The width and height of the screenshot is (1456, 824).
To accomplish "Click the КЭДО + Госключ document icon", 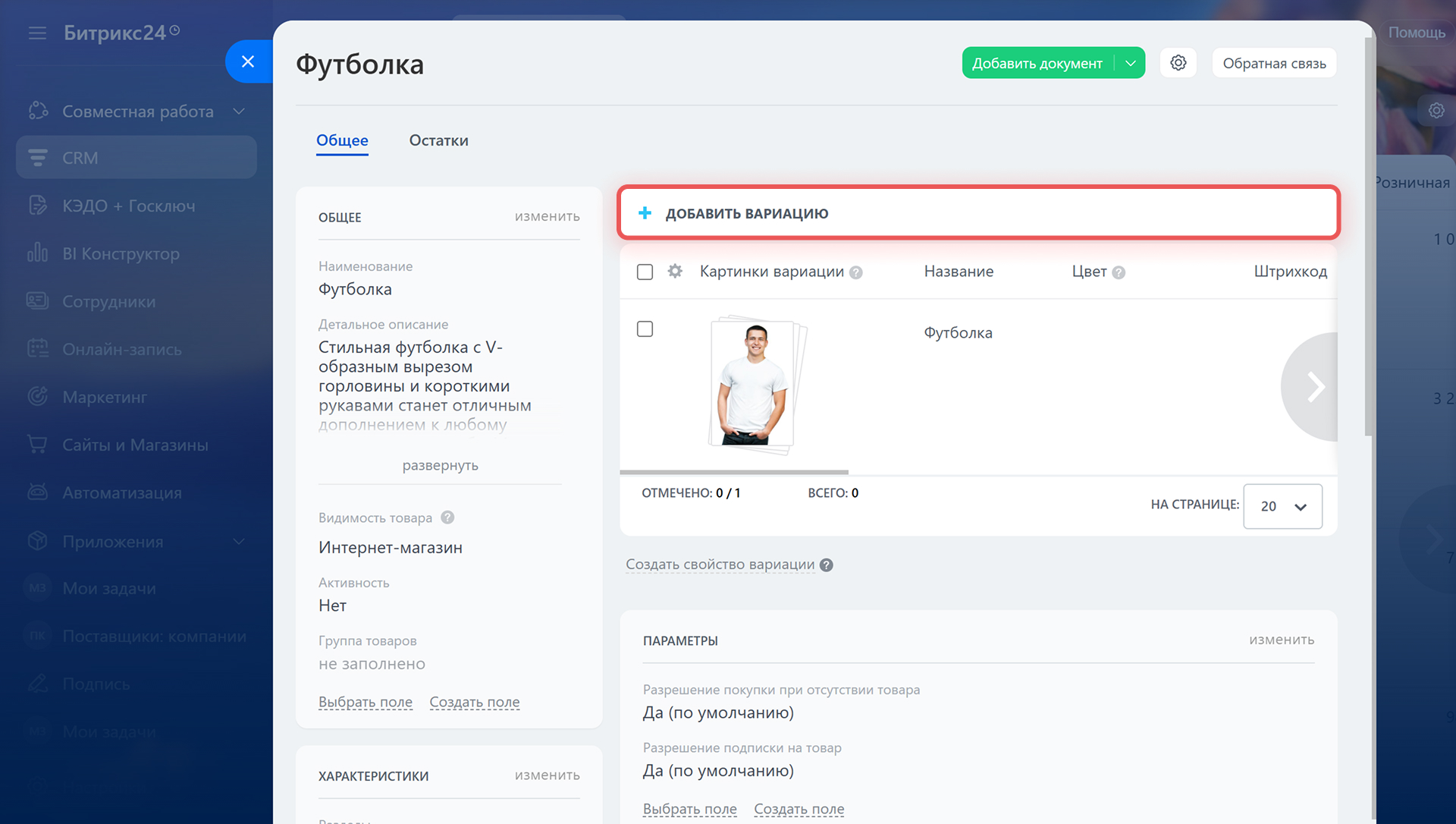I will [38, 206].
